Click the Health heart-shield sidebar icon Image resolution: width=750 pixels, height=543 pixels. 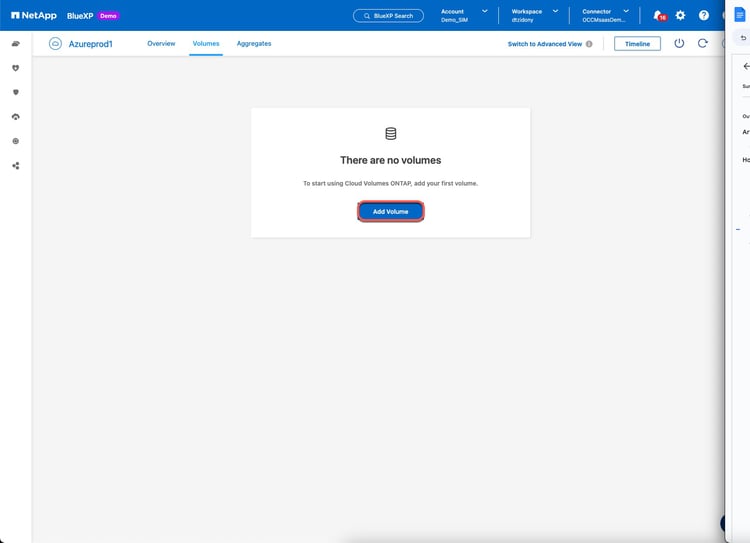(x=16, y=68)
